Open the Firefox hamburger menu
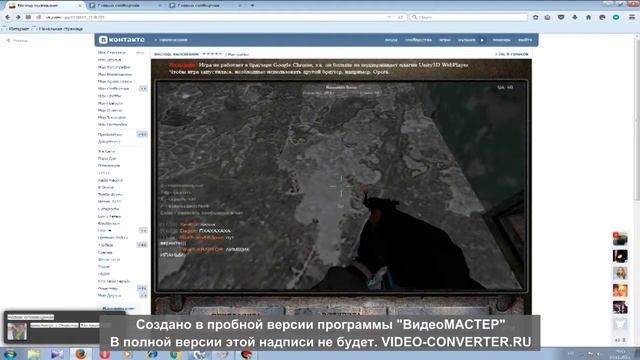This screenshot has width=640, height=360. coord(631,17)
